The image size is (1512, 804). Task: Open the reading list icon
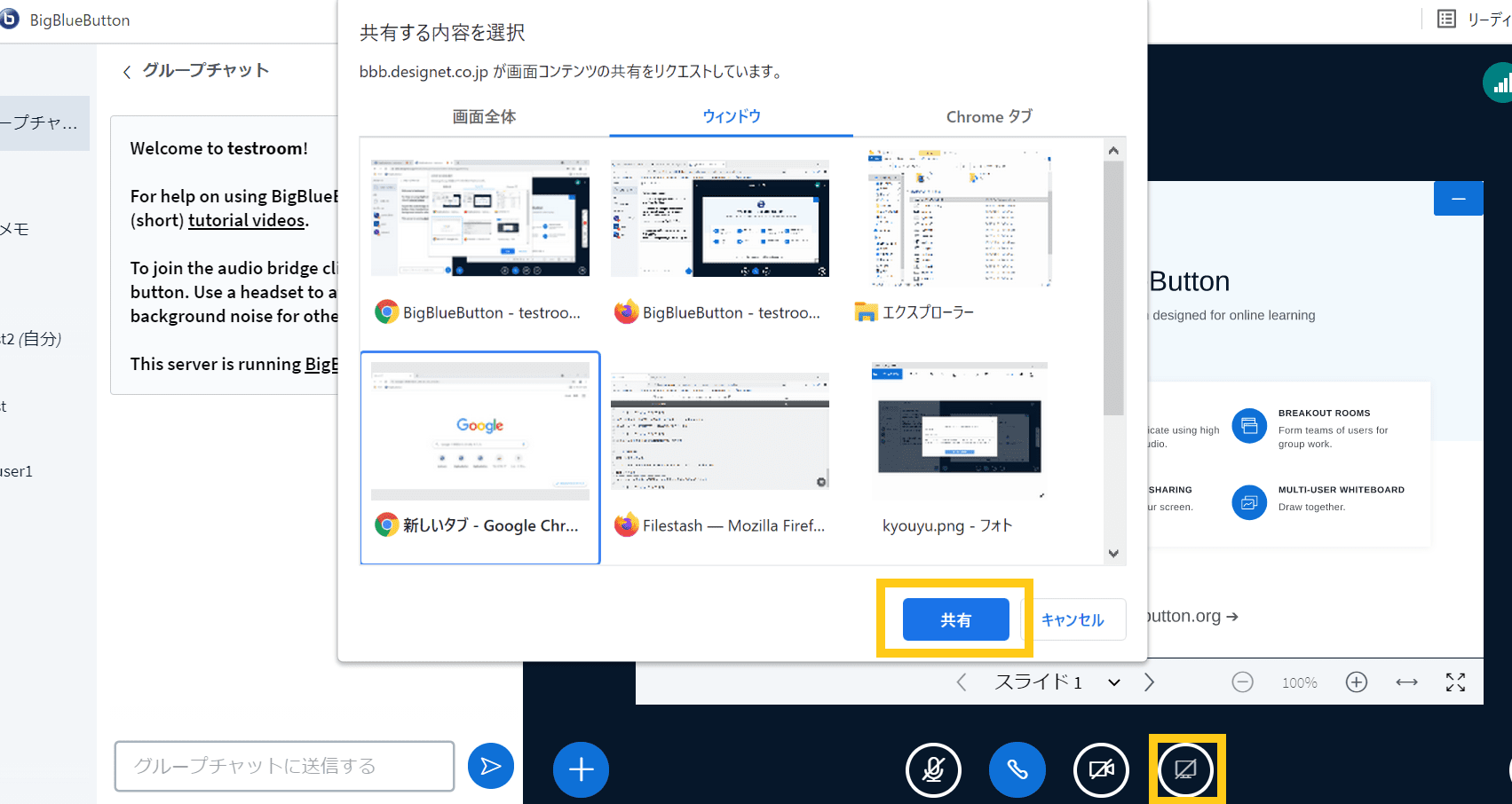(x=1446, y=20)
